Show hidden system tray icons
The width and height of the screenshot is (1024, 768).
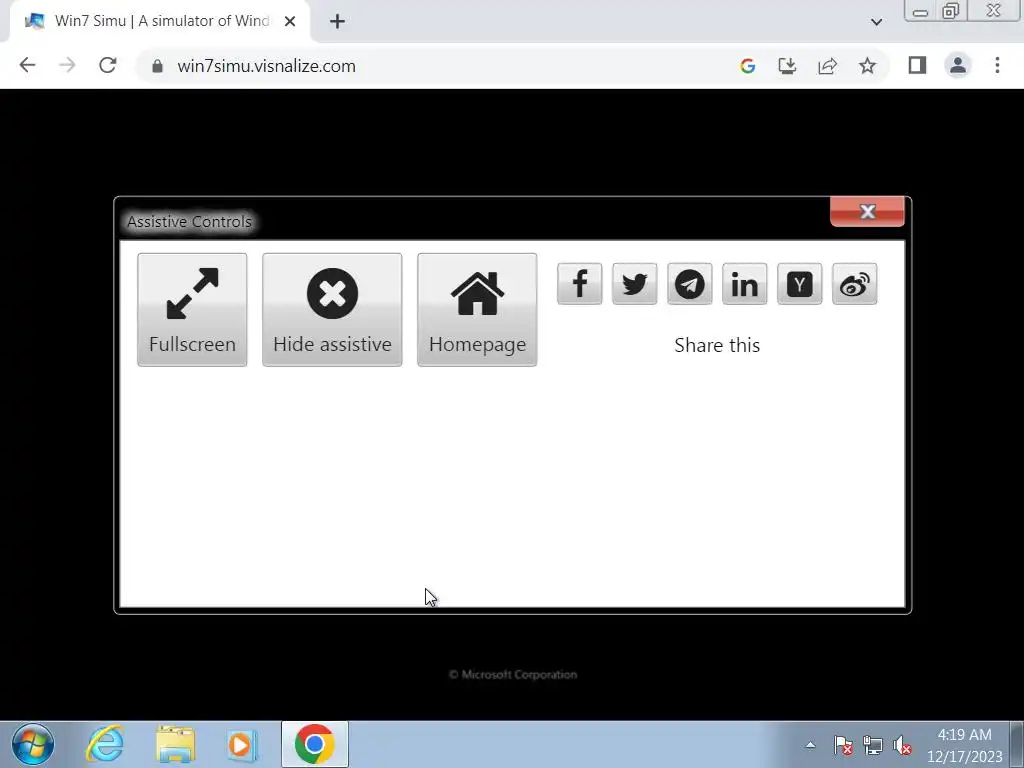(810, 745)
